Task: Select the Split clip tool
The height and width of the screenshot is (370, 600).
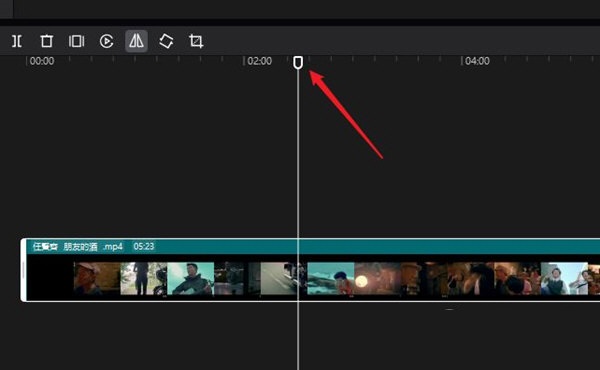Action: click(17, 41)
